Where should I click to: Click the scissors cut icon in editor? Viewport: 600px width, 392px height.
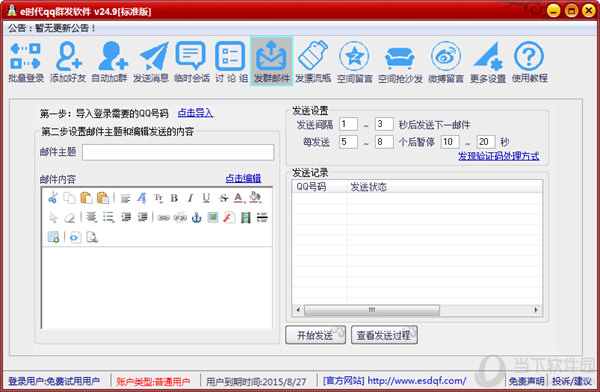click(x=53, y=198)
